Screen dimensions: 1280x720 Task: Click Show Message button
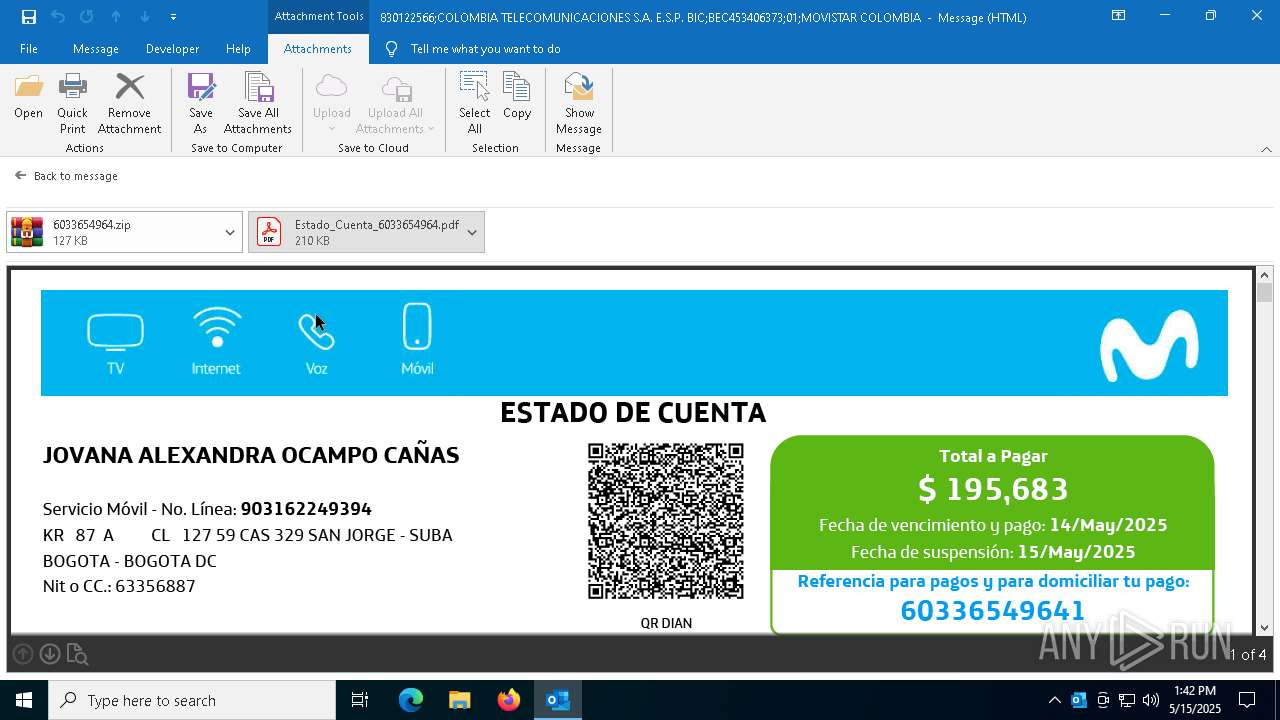578,104
